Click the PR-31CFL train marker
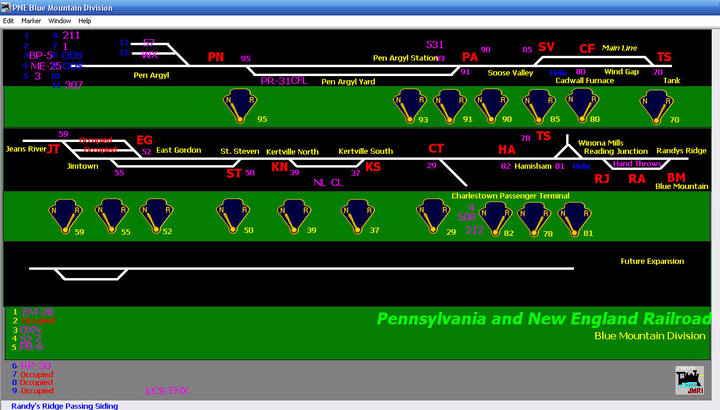 tap(284, 81)
